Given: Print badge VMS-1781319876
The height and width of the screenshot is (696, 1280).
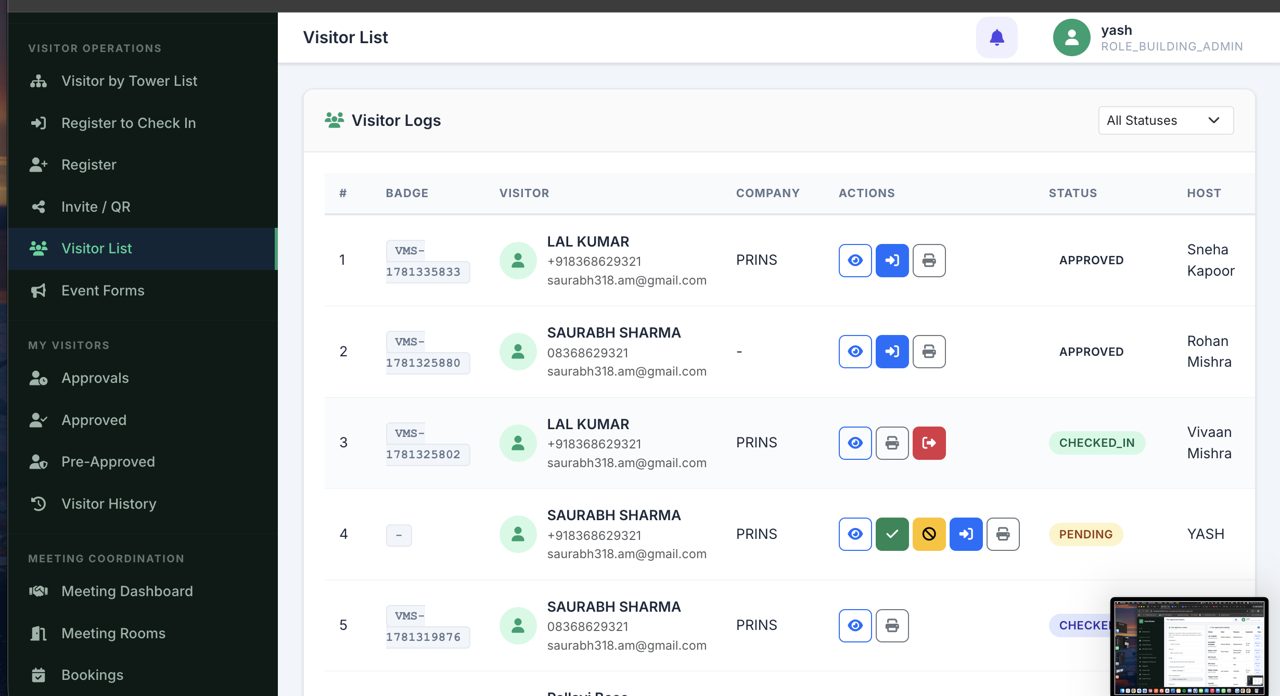Looking at the screenshot, I should point(892,626).
